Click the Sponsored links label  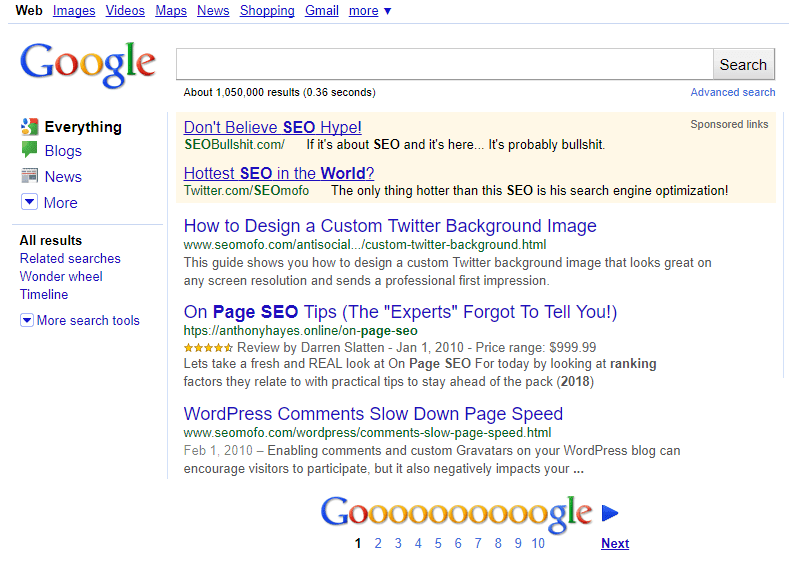(x=729, y=124)
